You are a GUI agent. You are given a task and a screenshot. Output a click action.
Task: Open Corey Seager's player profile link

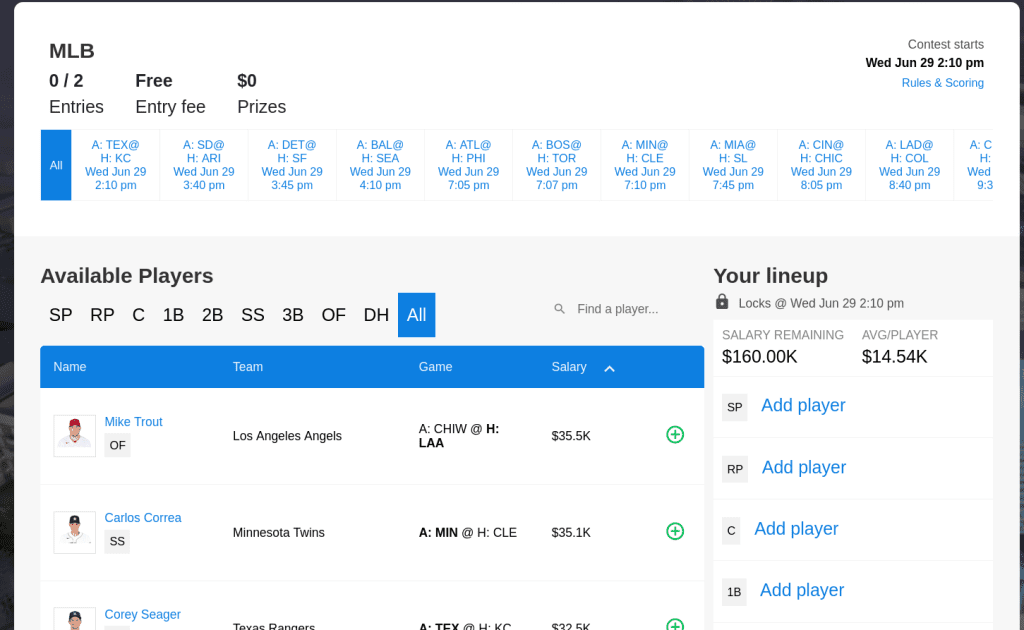(x=142, y=614)
